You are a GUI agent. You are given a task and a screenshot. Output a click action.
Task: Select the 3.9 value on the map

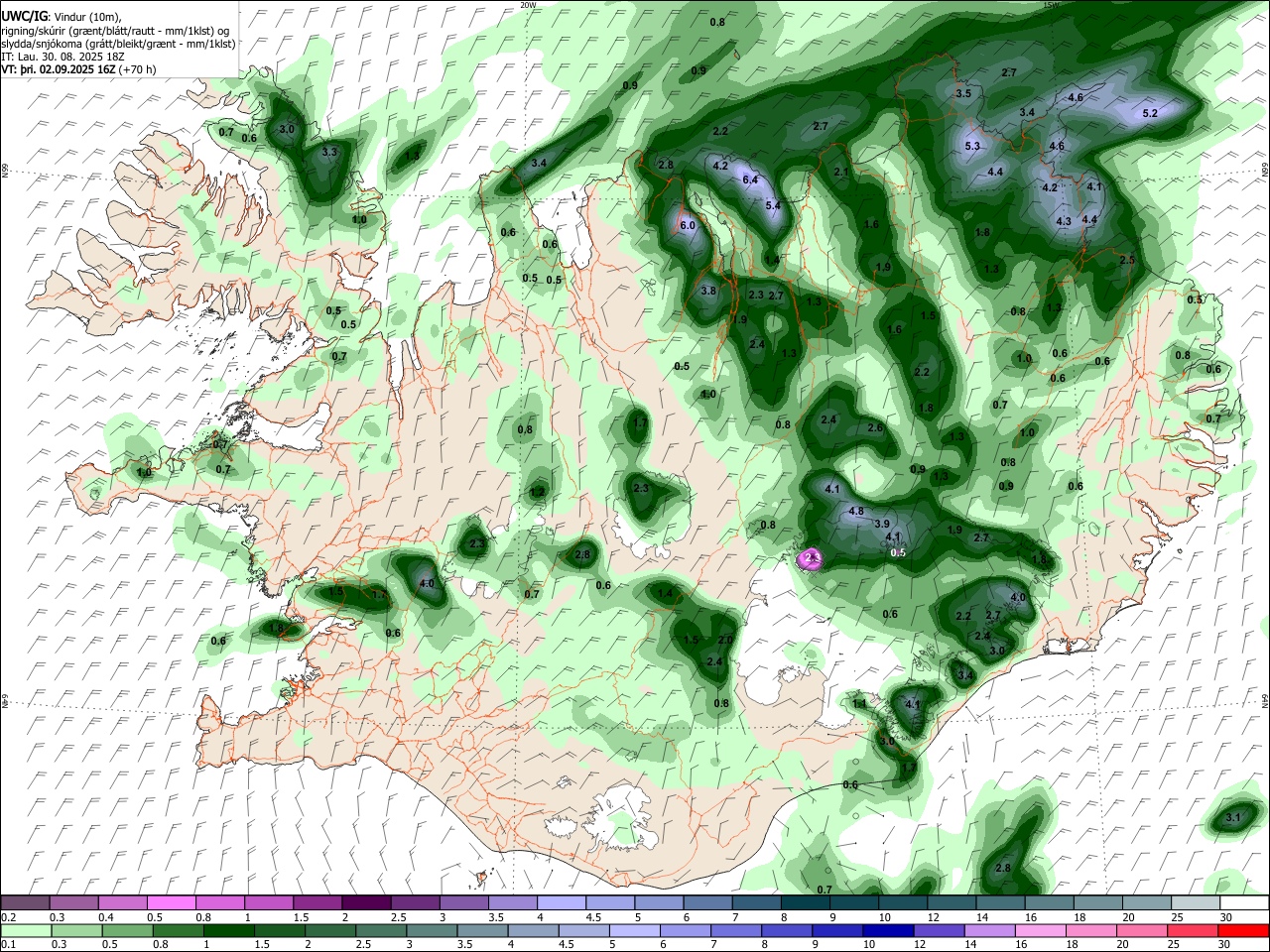point(881,523)
